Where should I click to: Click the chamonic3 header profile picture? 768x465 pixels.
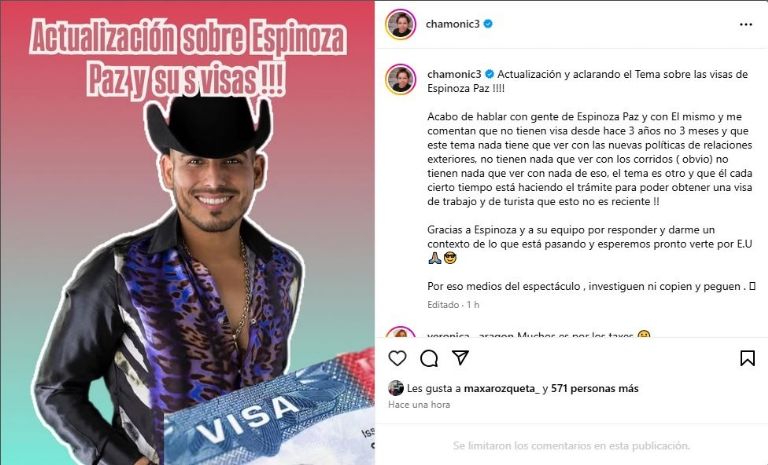(x=400, y=24)
